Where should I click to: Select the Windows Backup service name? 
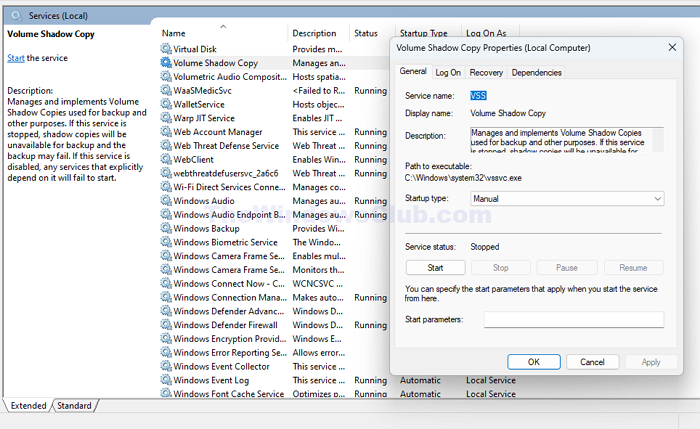pyautogui.click(x=206, y=229)
